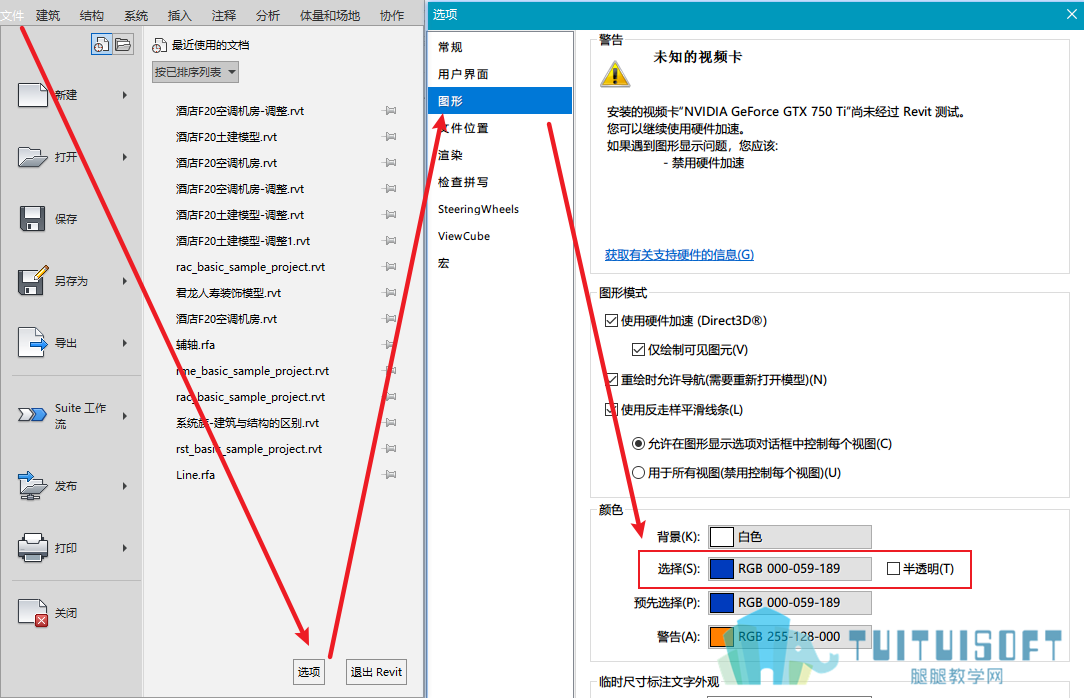Toggle 使用硬件加速 (Direct3D) checkbox
Viewport: 1084px width, 698px height.
(x=611, y=321)
